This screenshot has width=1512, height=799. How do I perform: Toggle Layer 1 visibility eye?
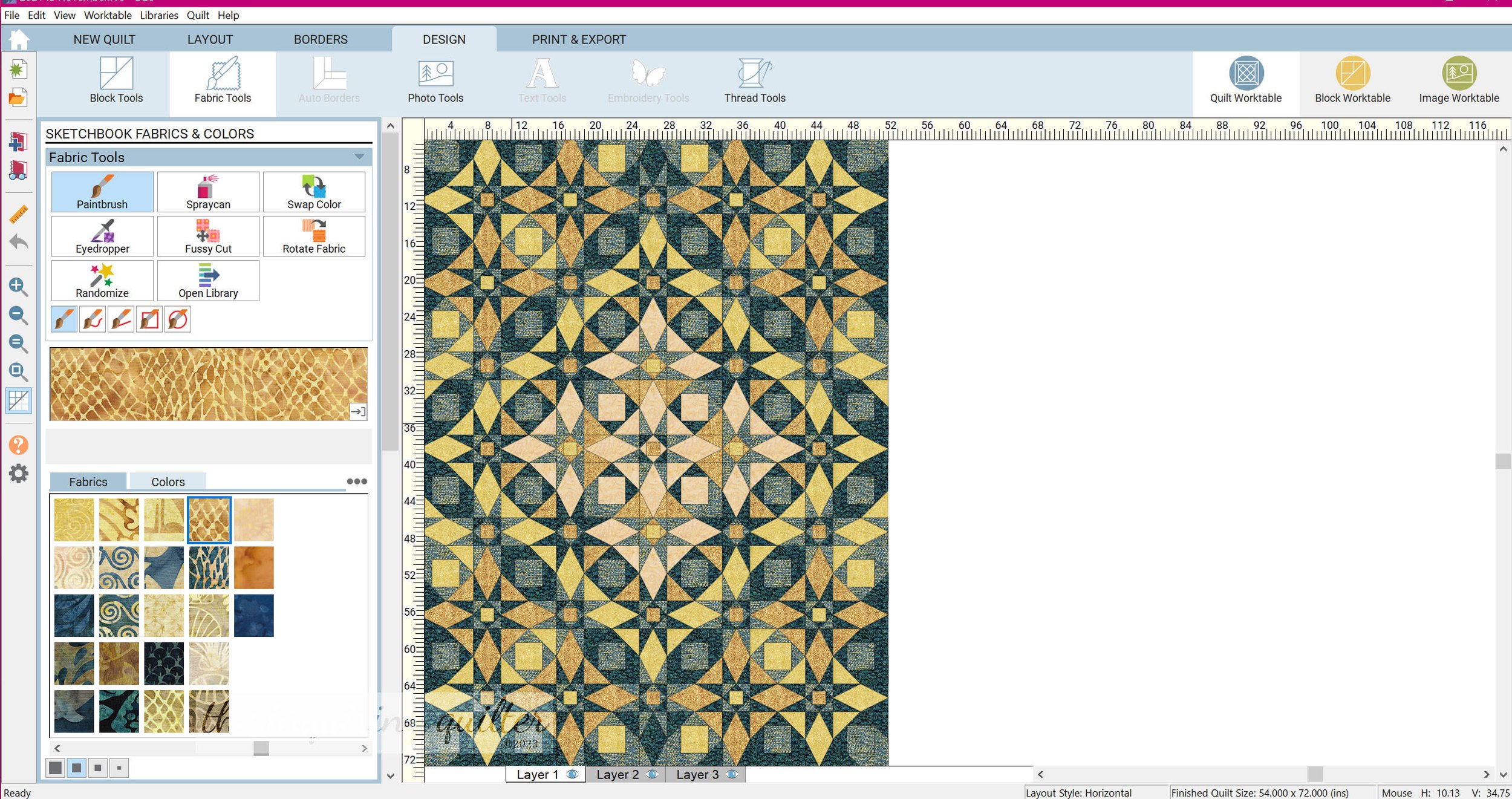[x=573, y=774]
